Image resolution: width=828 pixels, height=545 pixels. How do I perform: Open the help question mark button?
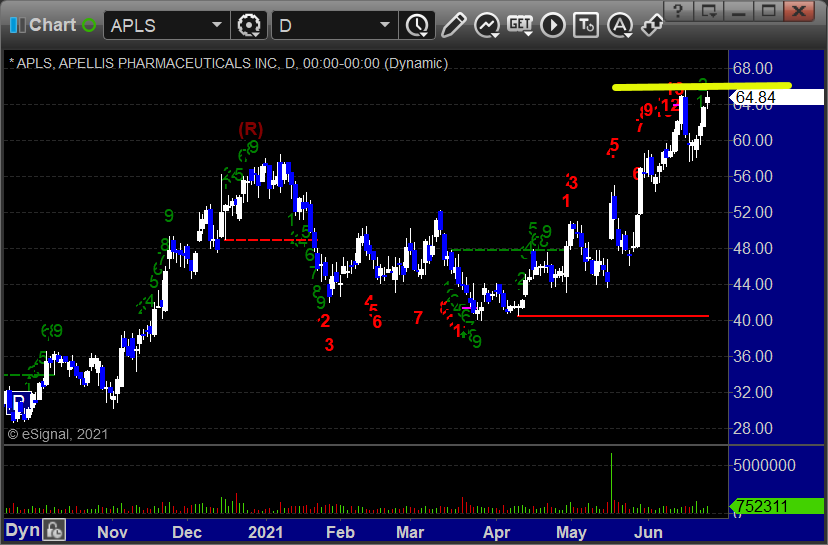[x=678, y=11]
